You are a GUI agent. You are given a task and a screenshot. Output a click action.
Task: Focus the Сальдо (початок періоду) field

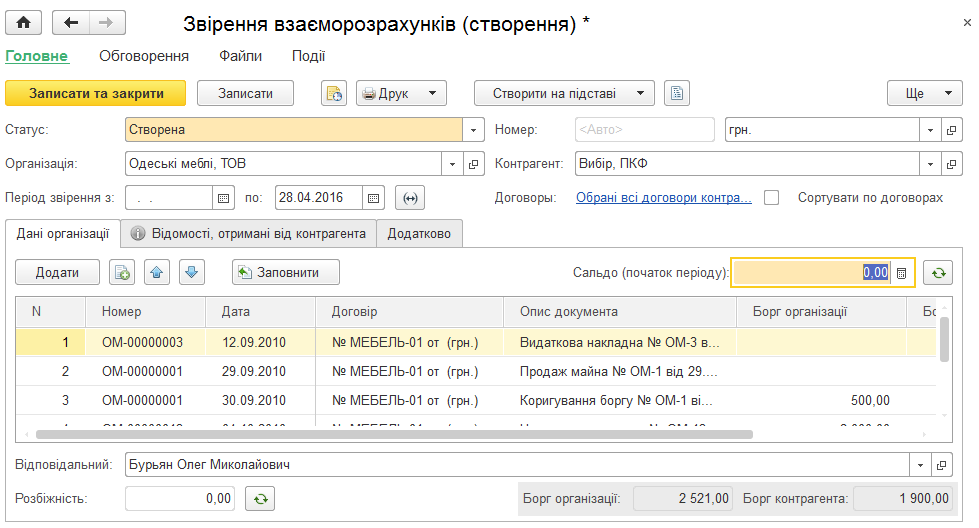(x=812, y=273)
